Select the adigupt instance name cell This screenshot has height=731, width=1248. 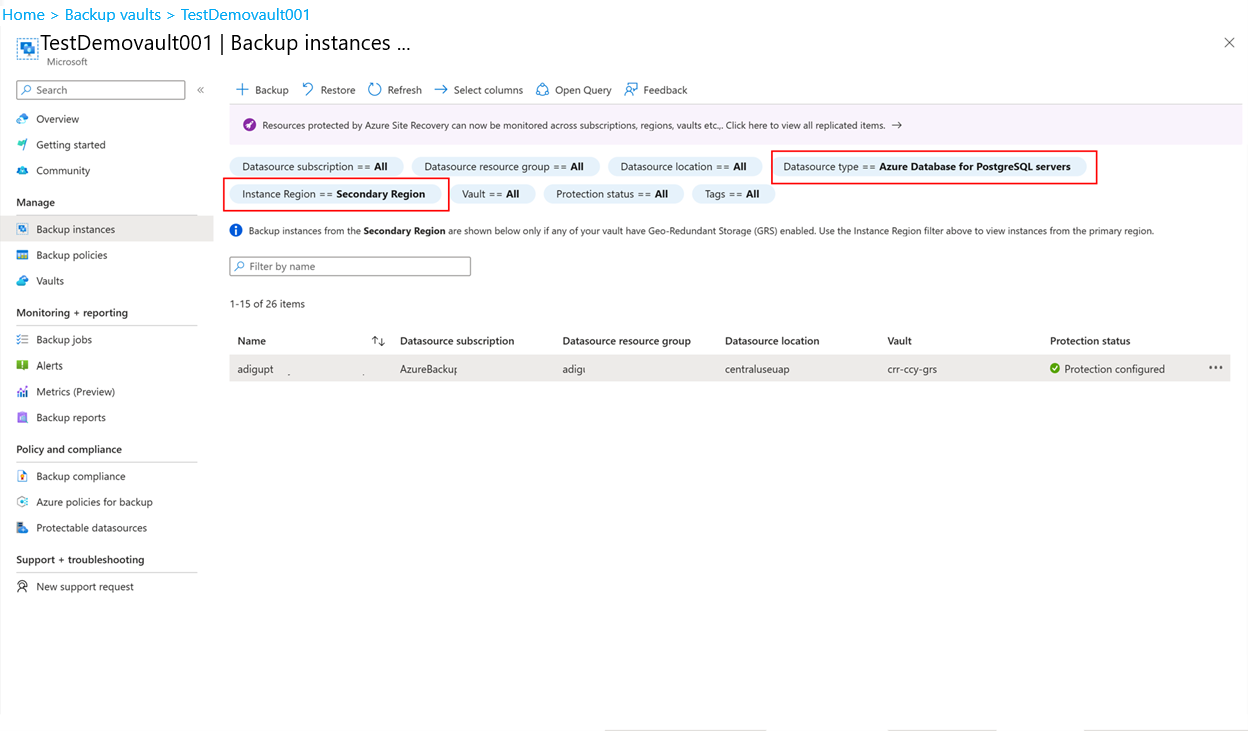coord(256,369)
